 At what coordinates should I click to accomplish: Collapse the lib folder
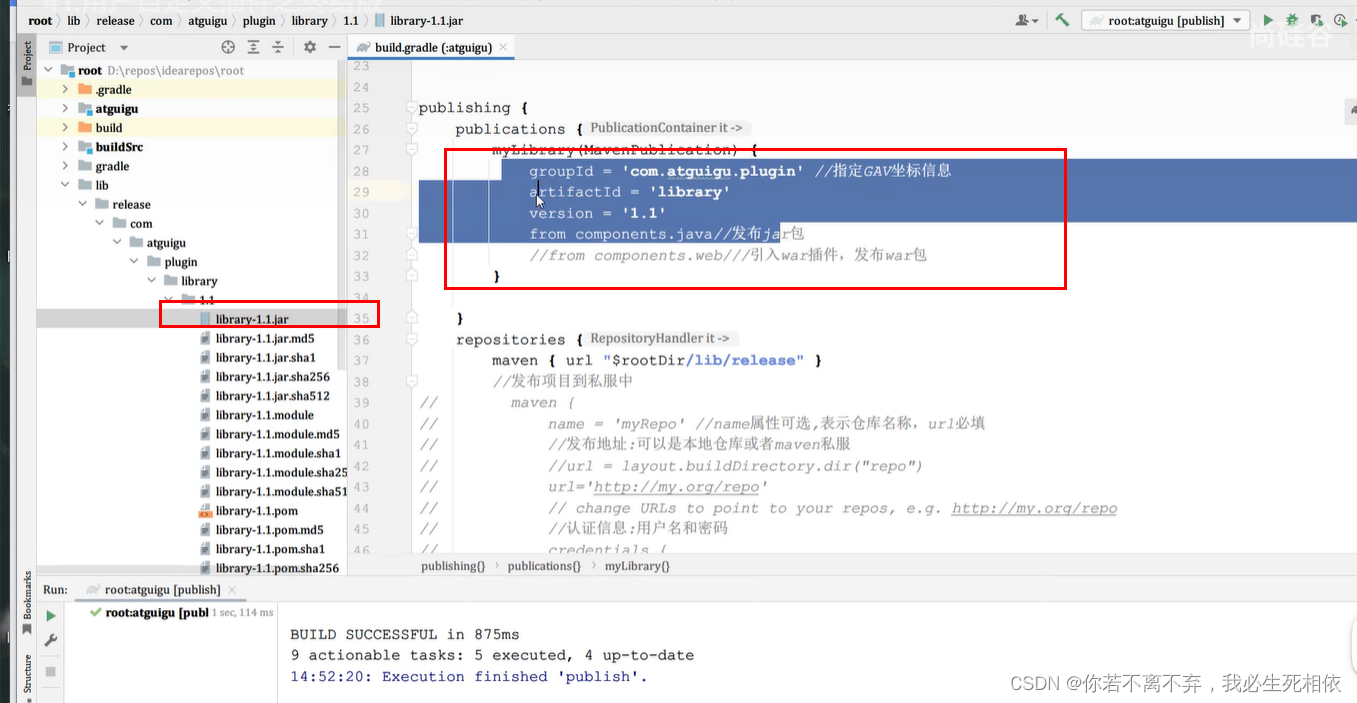tap(65, 185)
